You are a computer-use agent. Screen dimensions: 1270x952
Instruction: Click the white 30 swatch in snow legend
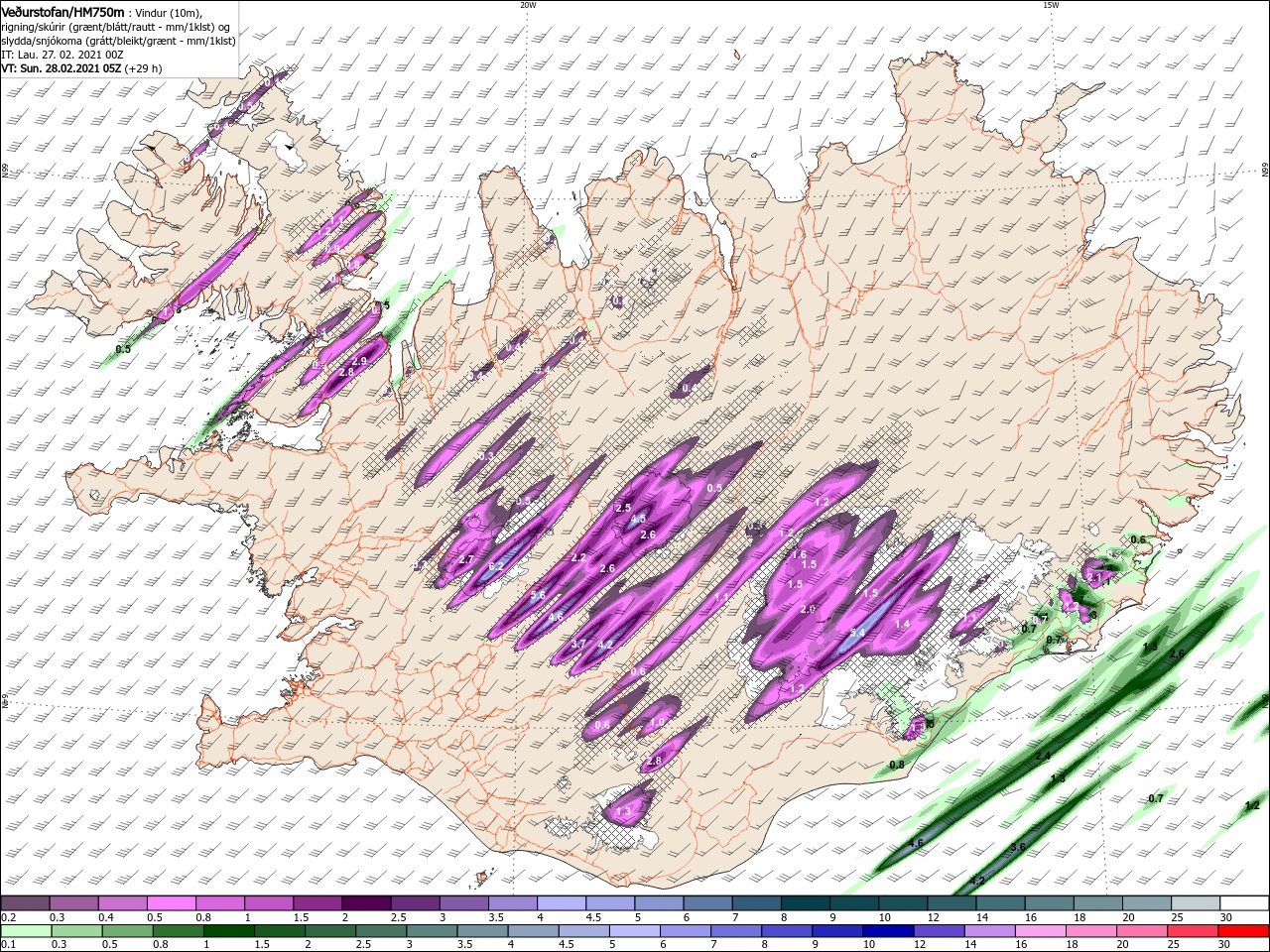1243,903
